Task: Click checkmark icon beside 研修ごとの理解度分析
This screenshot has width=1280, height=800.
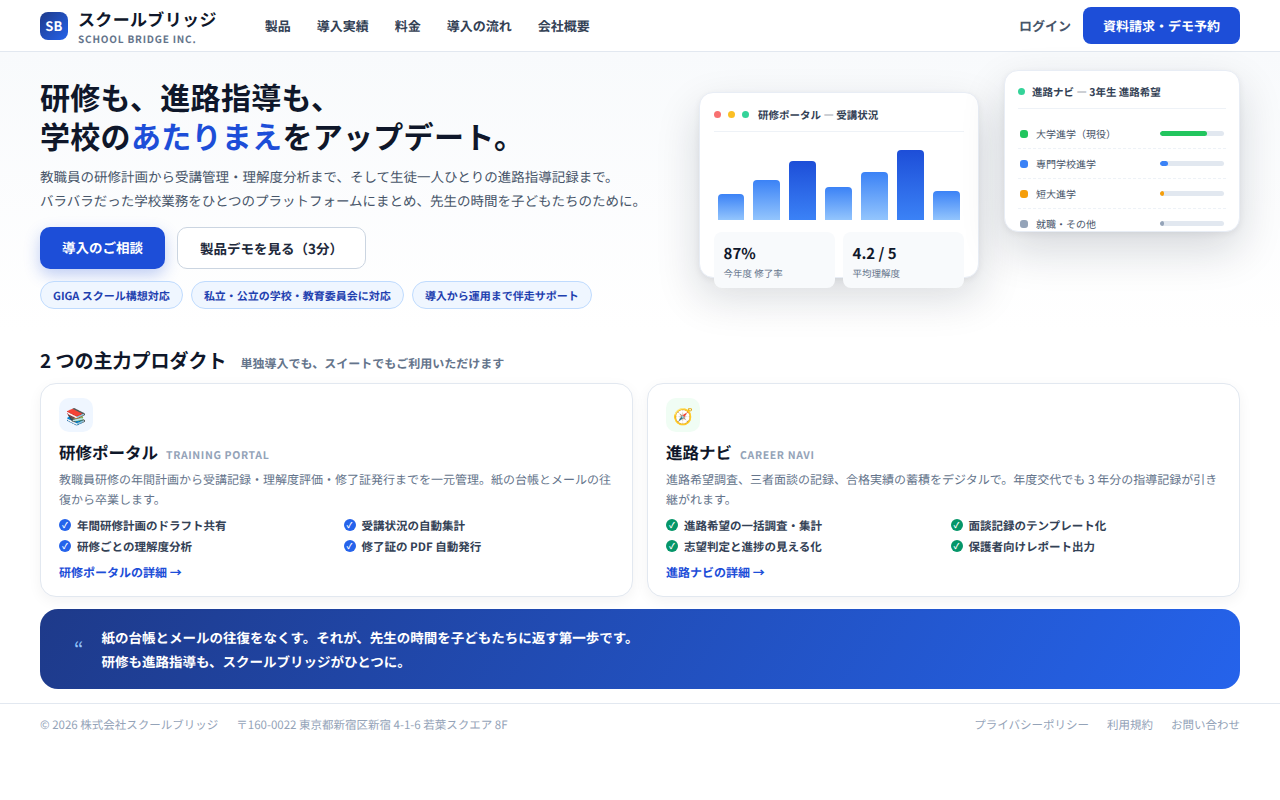Action: click(x=65, y=546)
